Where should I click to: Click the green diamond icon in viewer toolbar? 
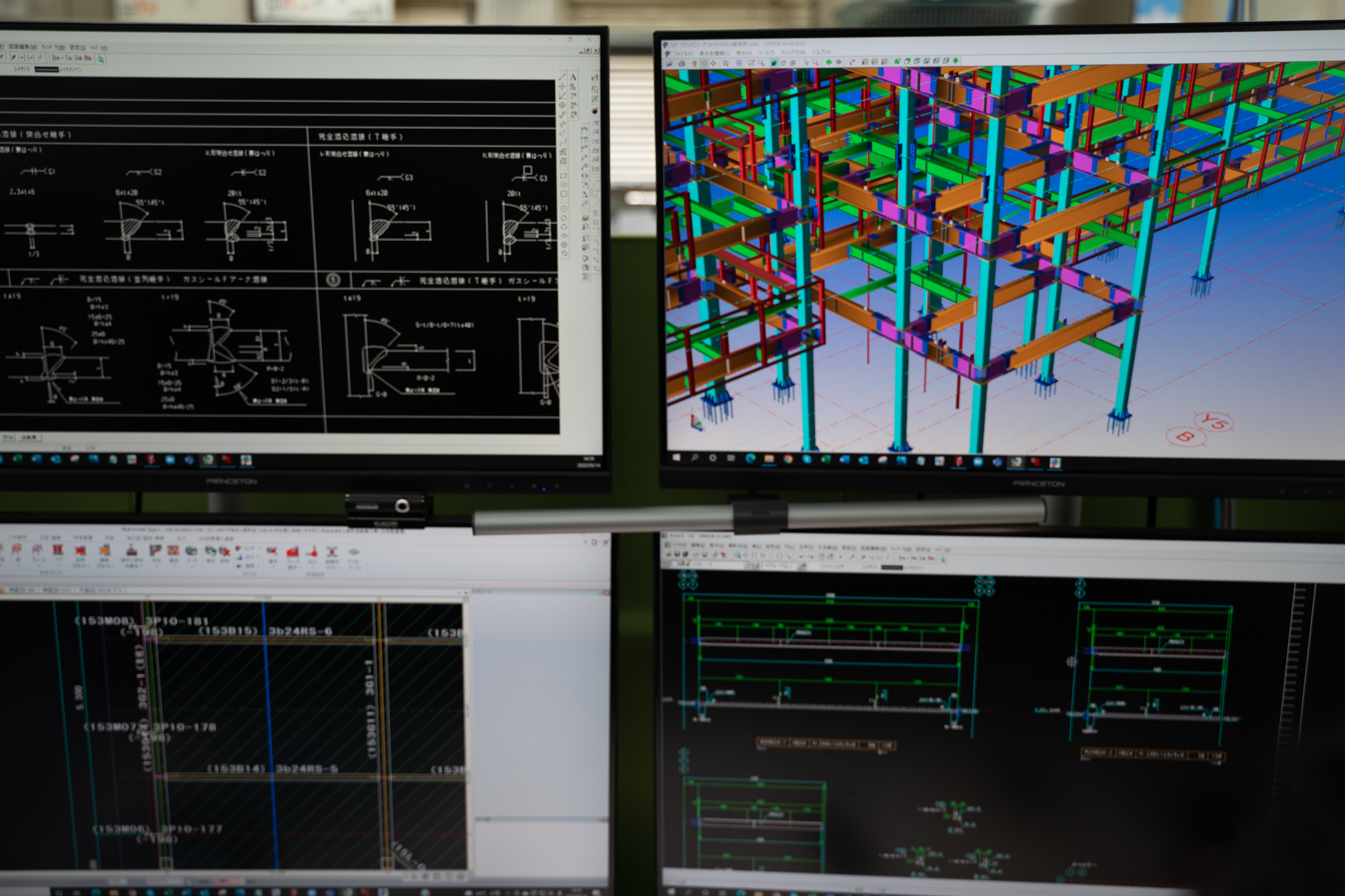tap(956, 60)
